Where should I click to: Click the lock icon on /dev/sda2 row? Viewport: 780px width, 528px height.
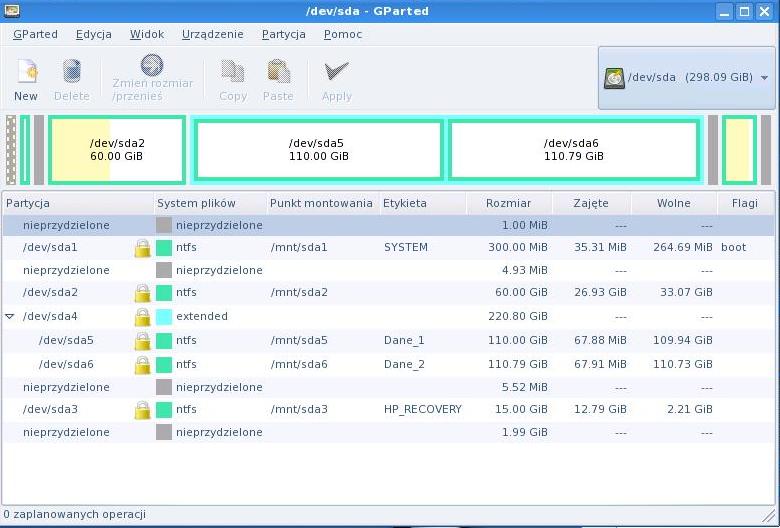(x=142, y=293)
